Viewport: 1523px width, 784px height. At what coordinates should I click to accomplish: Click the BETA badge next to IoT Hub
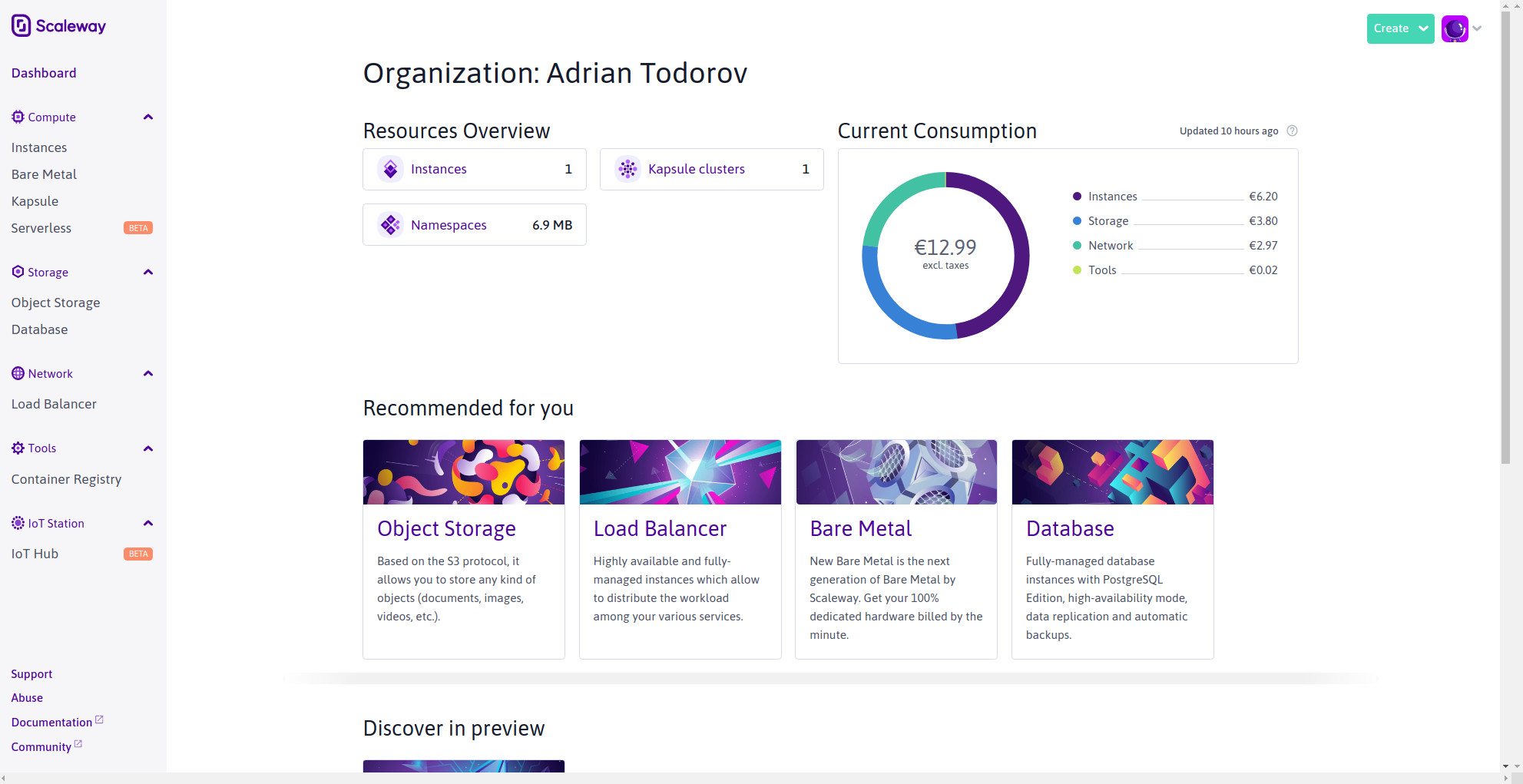tap(138, 554)
